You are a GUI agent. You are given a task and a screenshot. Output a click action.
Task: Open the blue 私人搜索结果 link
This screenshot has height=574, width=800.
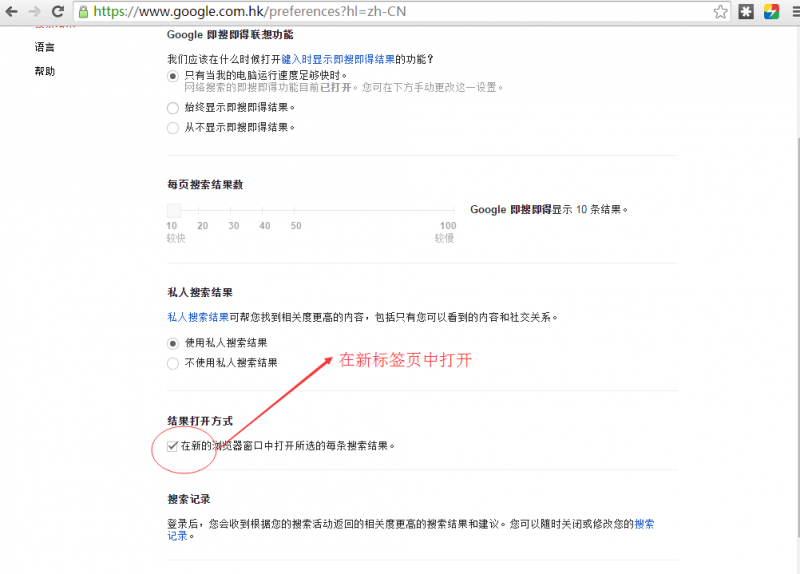[198, 317]
